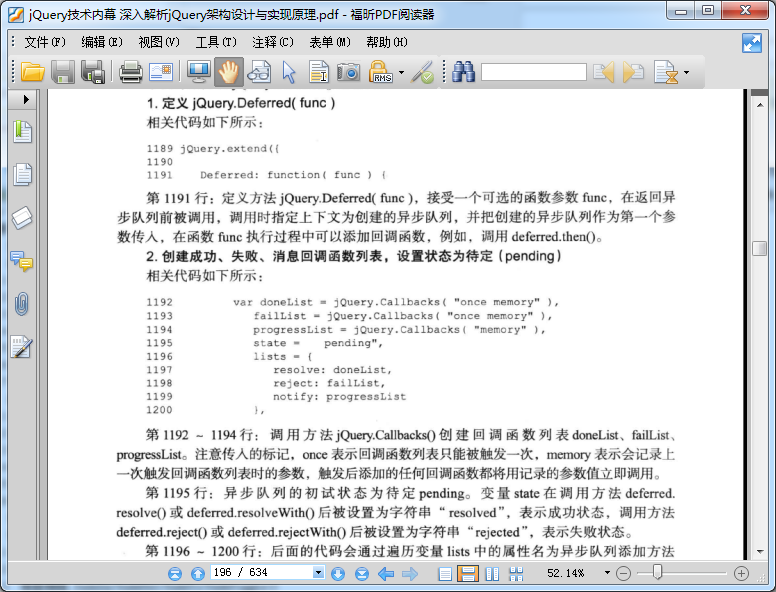Open search options dropdown arrow
The image size is (776, 592).
point(686,72)
